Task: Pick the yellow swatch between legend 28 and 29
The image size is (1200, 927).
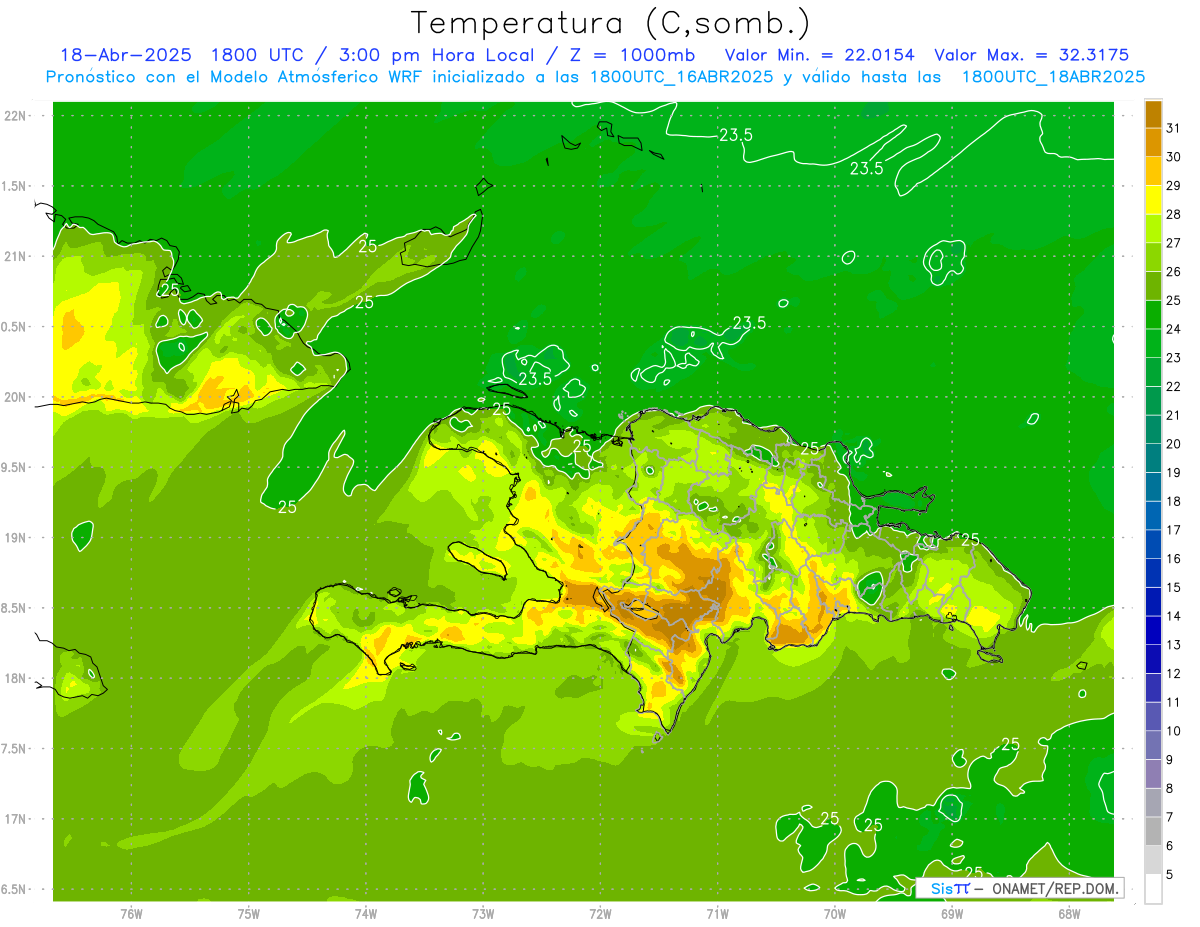Action: 1153,199
